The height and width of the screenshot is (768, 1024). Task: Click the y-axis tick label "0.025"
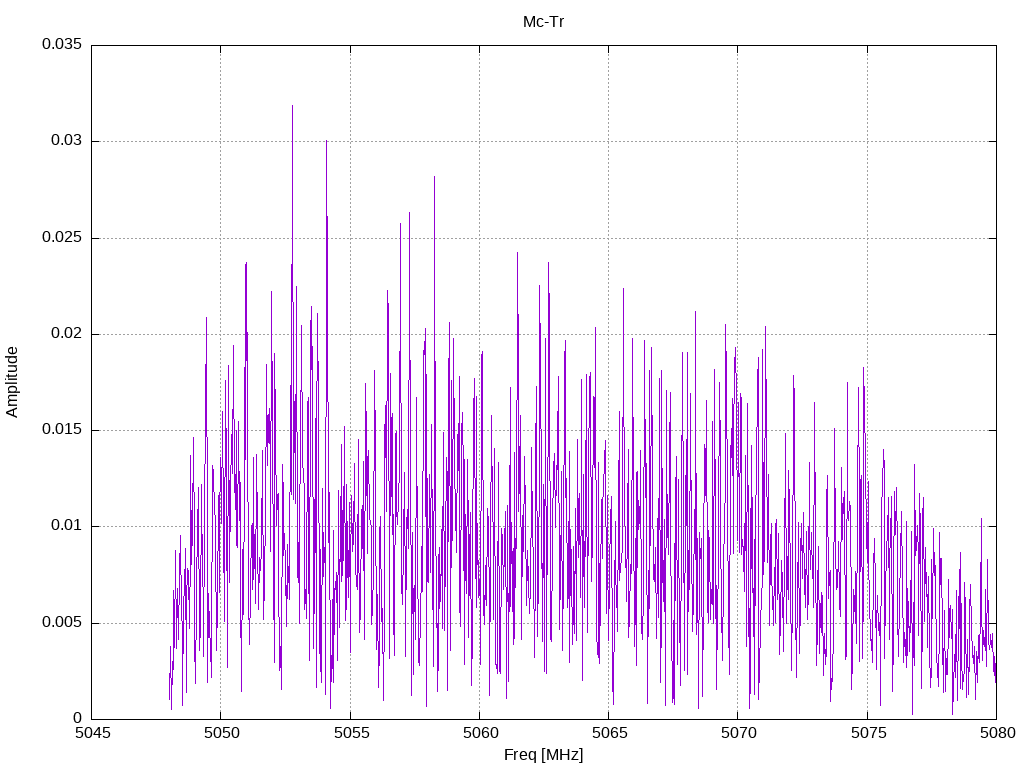pos(62,237)
